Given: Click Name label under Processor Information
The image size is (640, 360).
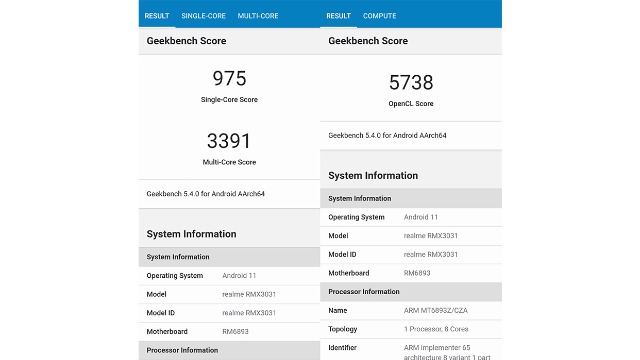Looking at the screenshot, I should 338,311.
